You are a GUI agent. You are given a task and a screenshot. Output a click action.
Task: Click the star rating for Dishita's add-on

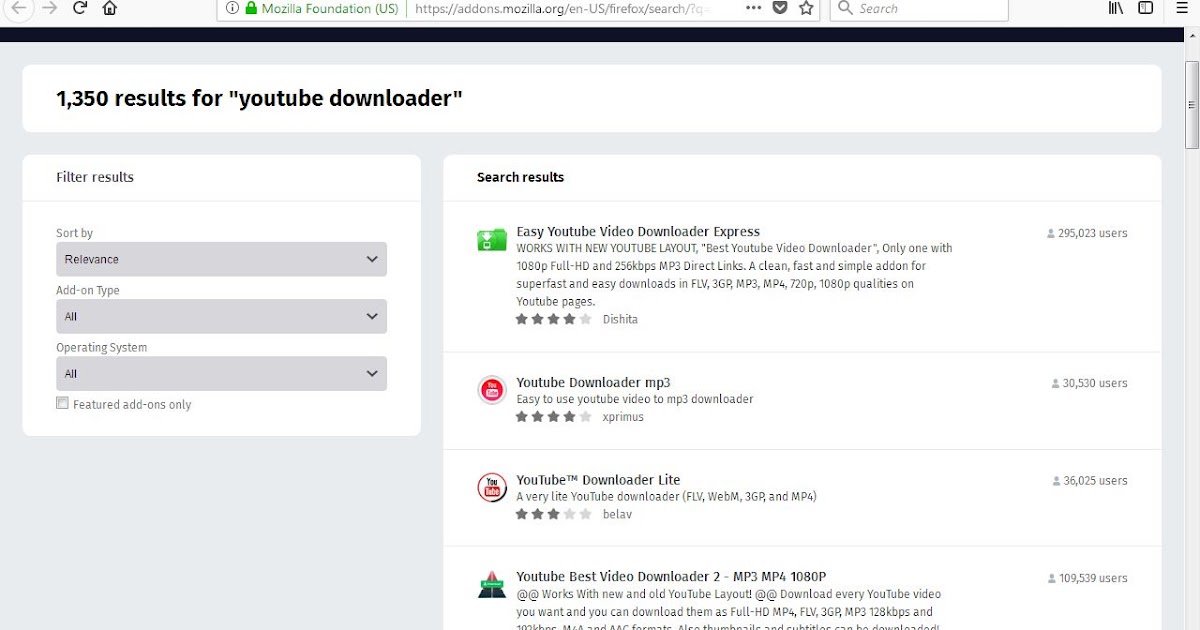[x=554, y=319]
